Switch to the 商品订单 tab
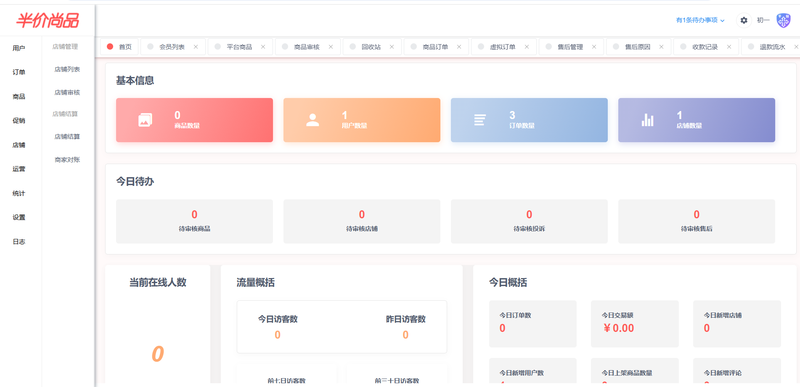The image size is (800, 387). coord(435,47)
